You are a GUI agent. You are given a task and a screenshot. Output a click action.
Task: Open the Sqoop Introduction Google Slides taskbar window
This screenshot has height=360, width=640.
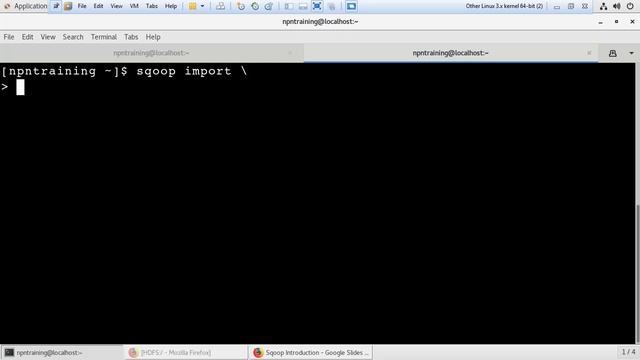click(311, 353)
